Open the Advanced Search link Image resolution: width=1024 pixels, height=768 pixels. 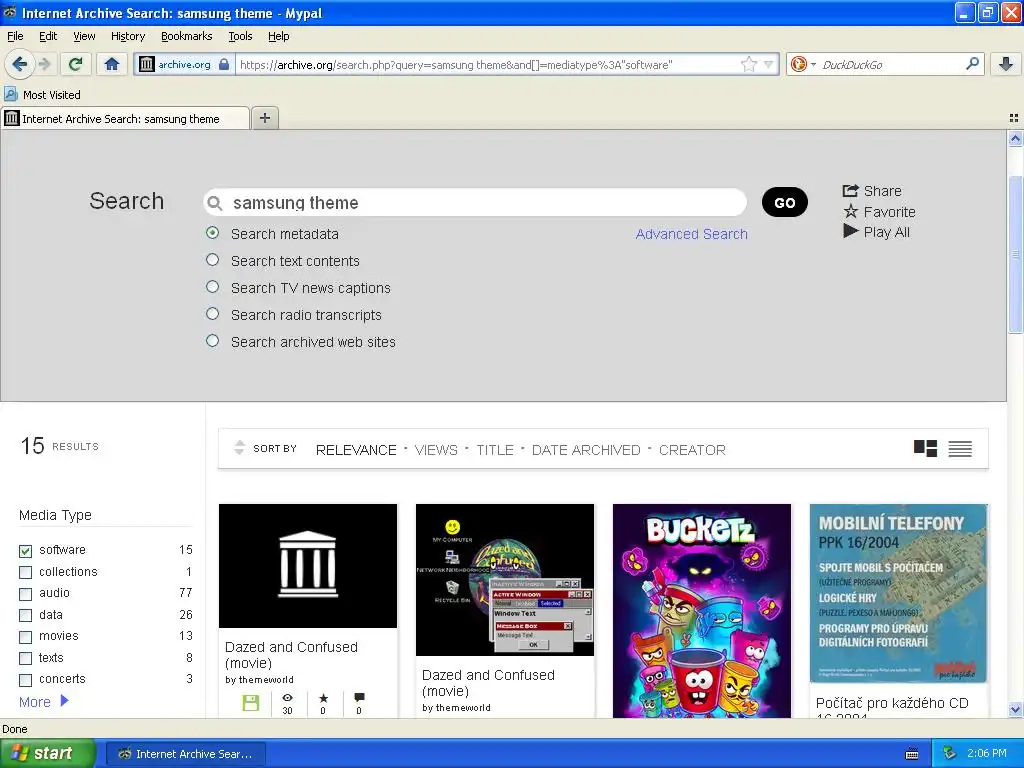692,234
